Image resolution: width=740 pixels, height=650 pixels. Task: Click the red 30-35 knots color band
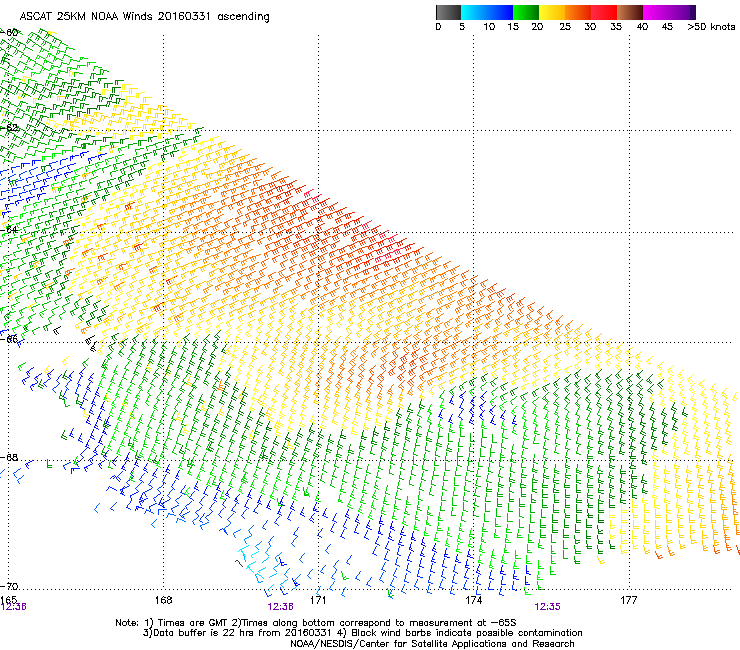tap(604, 12)
